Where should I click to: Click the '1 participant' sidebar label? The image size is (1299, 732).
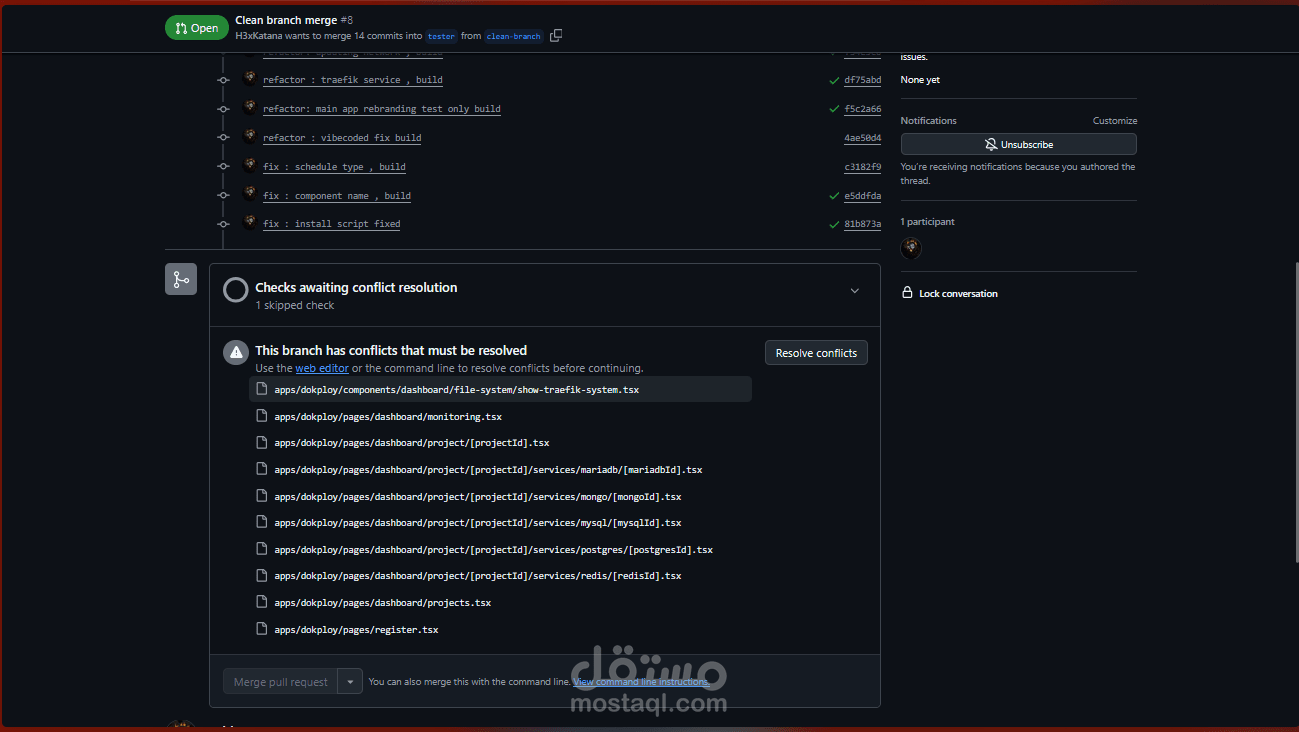(x=928, y=222)
